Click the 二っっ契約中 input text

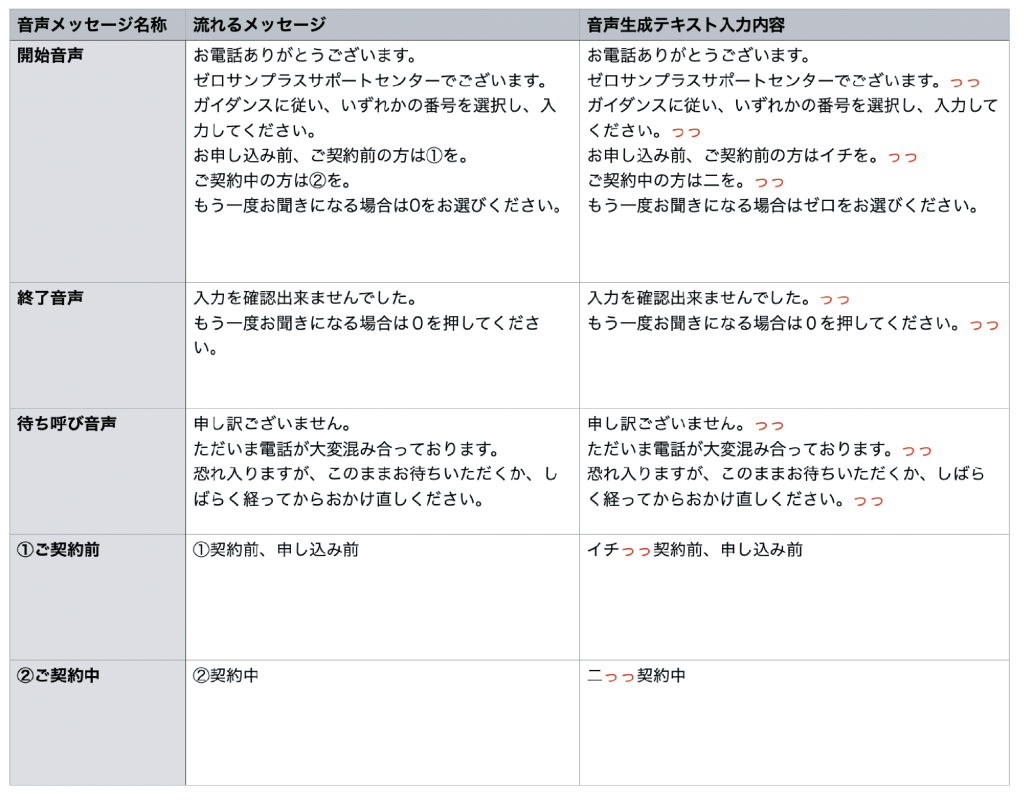[x=636, y=676]
